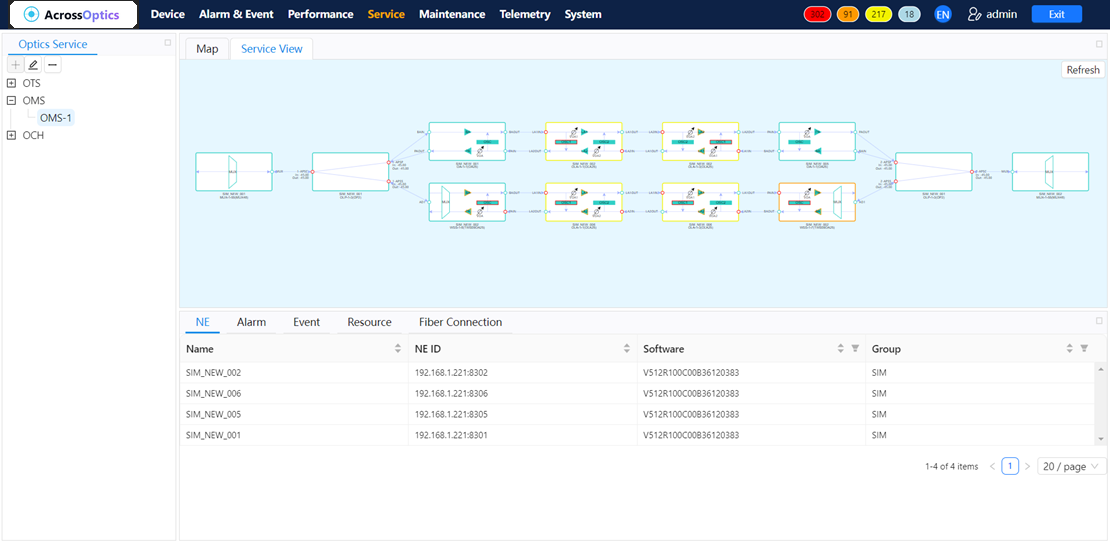Expand the OCH tree node
This screenshot has width=1110, height=543.
pos(11,135)
